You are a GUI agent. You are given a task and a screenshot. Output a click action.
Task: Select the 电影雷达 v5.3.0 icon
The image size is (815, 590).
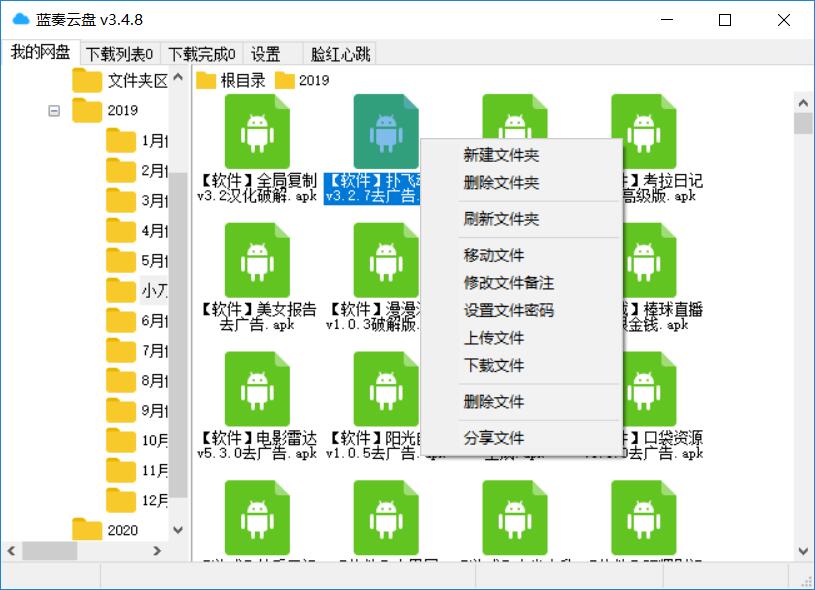(257, 390)
